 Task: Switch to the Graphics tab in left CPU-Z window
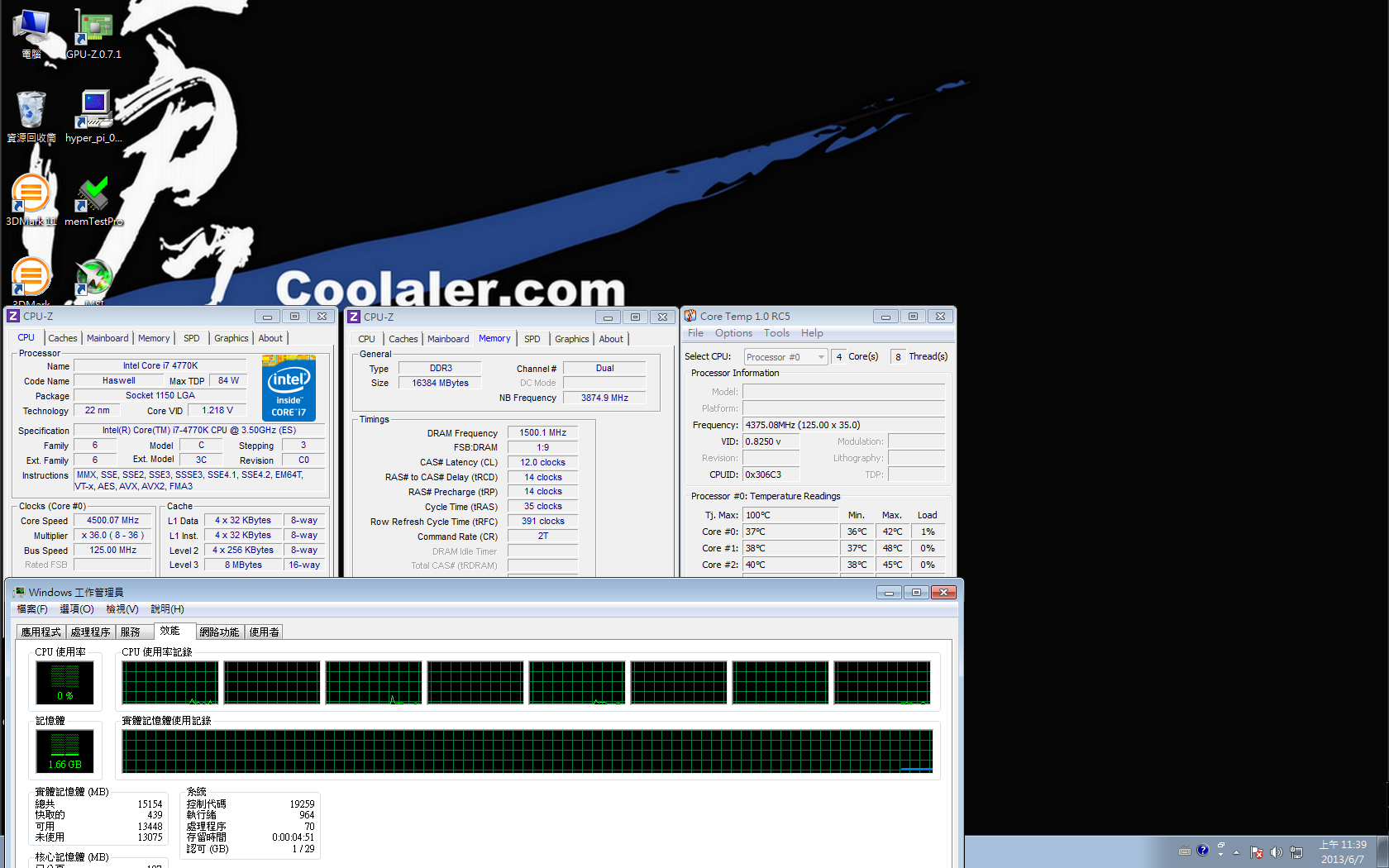coord(231,338)
